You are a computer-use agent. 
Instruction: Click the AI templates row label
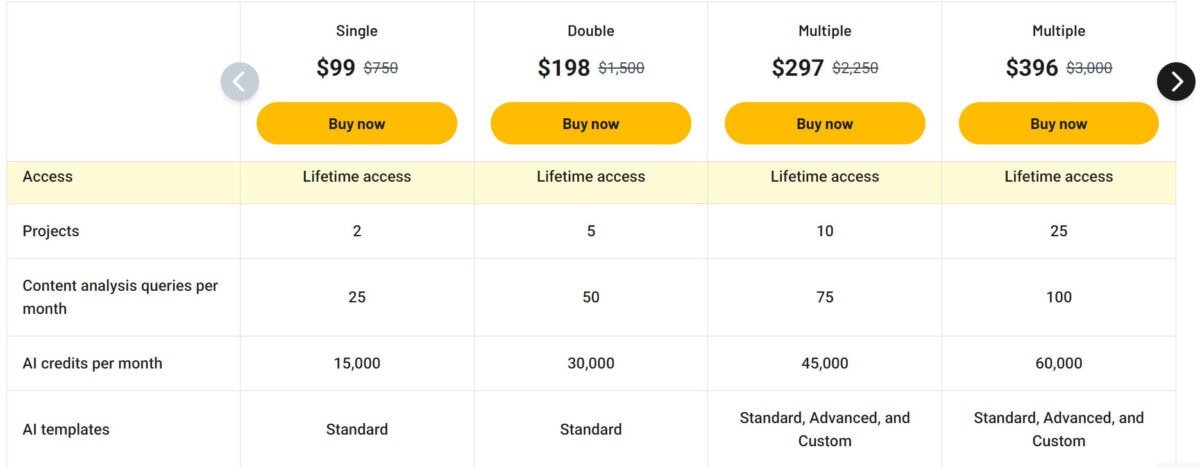(66, 429)
